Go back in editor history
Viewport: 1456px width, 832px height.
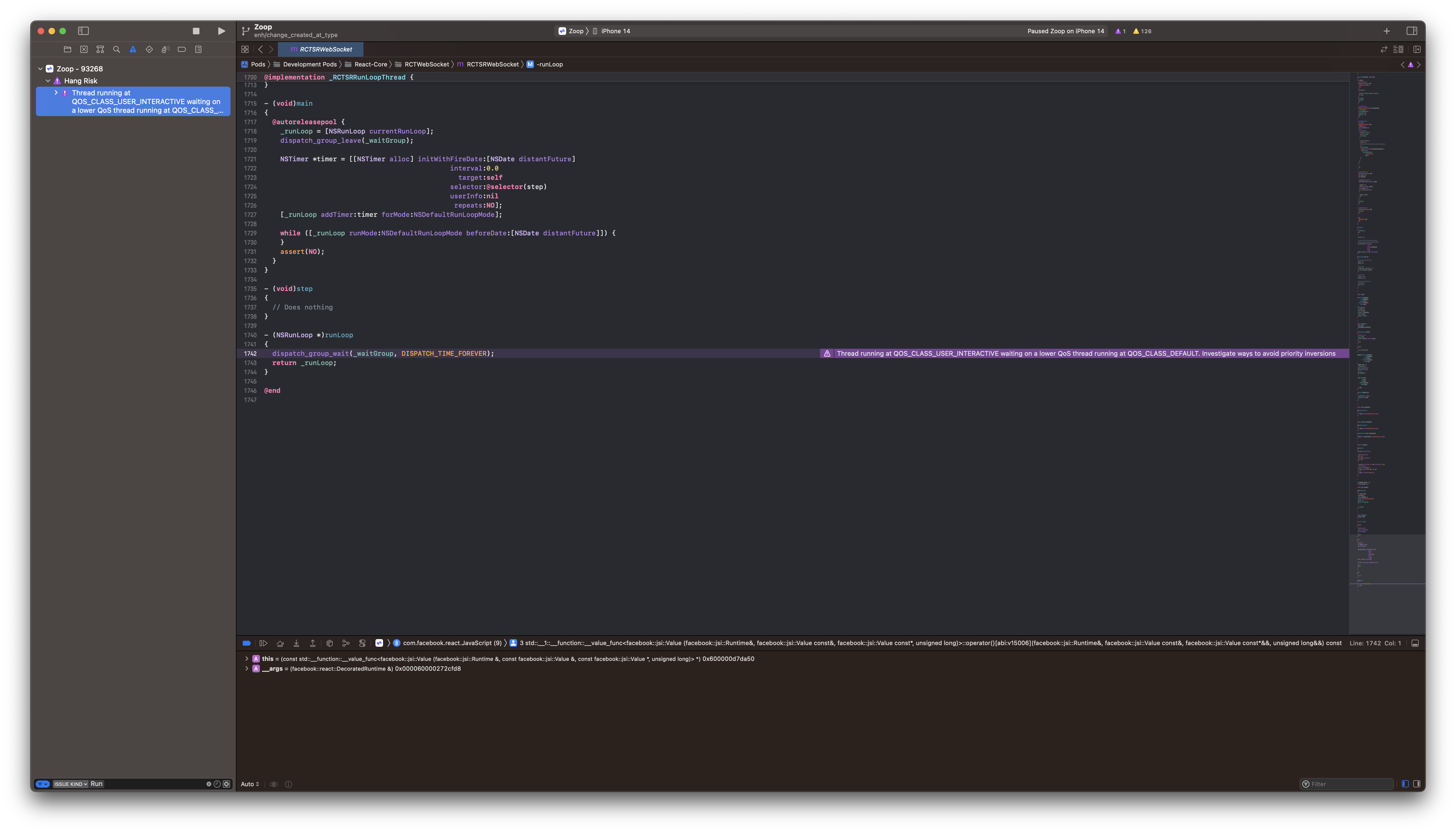260,49
